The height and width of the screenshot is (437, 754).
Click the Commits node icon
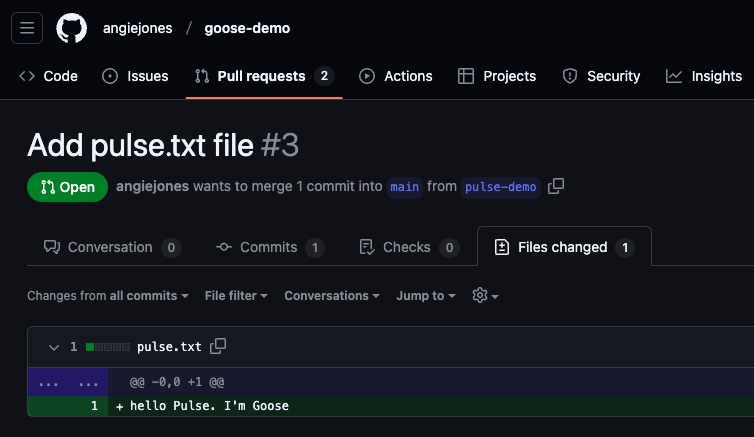pyautogui.click(x=224, y=247)
